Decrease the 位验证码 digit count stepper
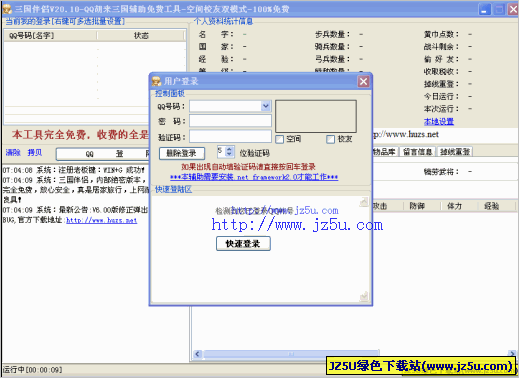The width and height of the screenshot is (519, 378). [229, 154]
